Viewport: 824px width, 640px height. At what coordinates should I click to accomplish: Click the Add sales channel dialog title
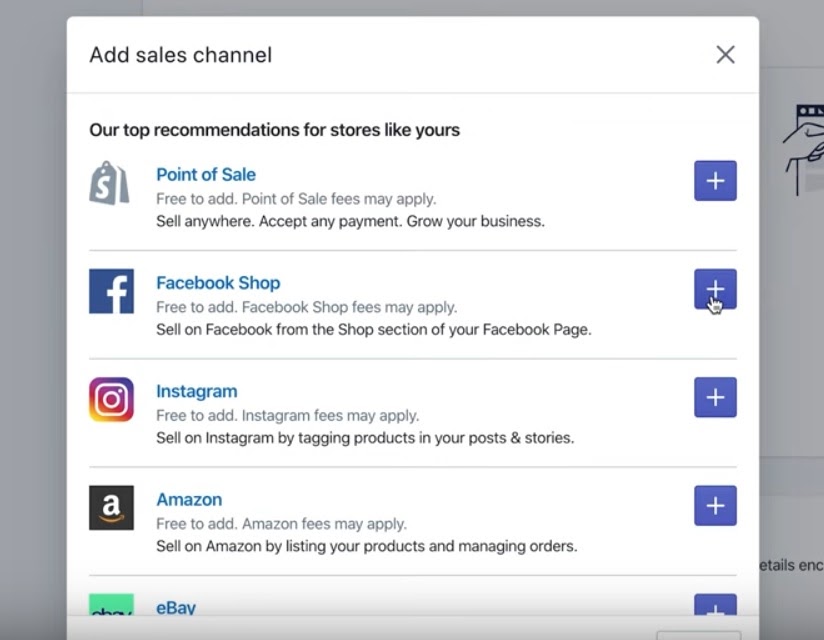180,55
